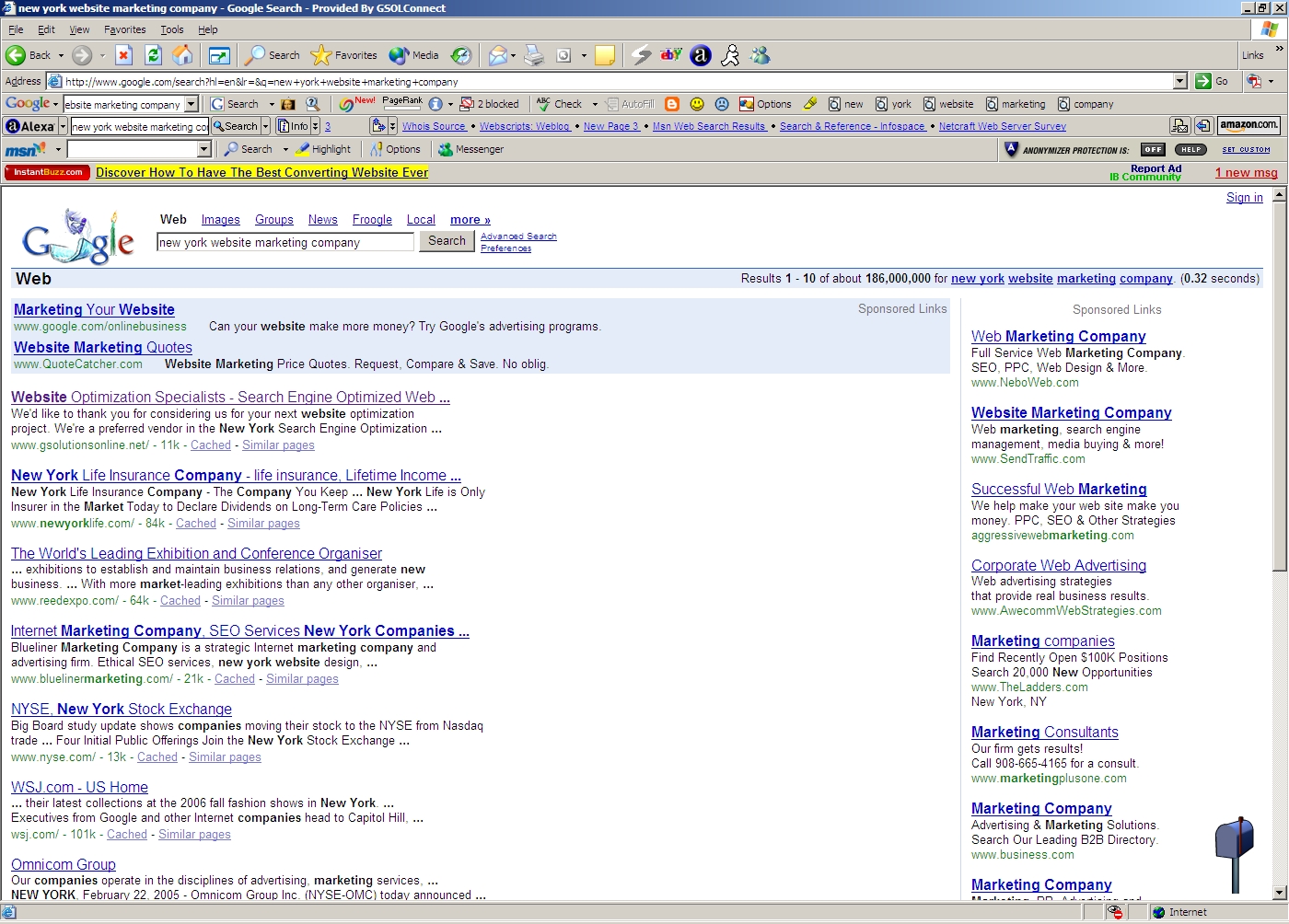Click the yellow sticky note toolbar icon
Viewport: 1289px width, 924px height.
[x=605, y=55]
